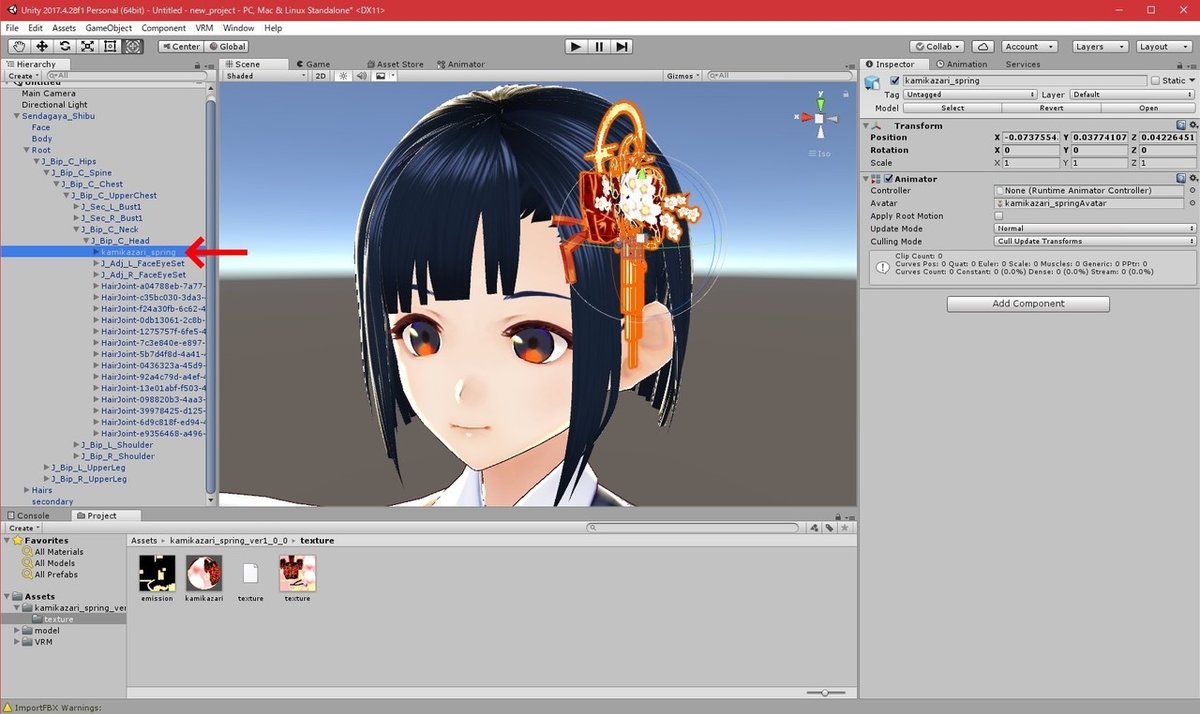Toggle kamikazari_spring active checkbox

coord(895,81)
